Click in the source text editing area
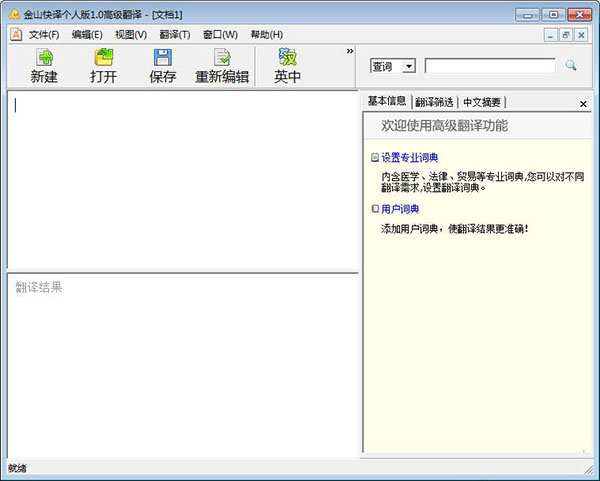Viewport: 600px width, 481px height. [x=180, y=180]
